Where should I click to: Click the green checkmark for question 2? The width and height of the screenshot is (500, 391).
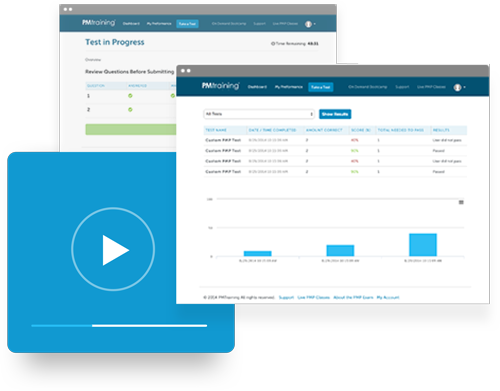tap(130, 109)
